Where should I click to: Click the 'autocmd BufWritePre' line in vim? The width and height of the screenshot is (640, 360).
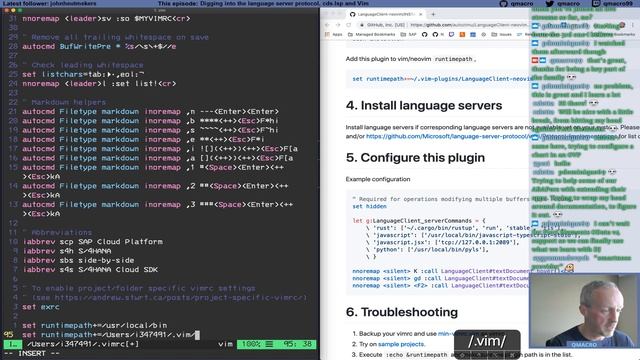coord(99,47)
